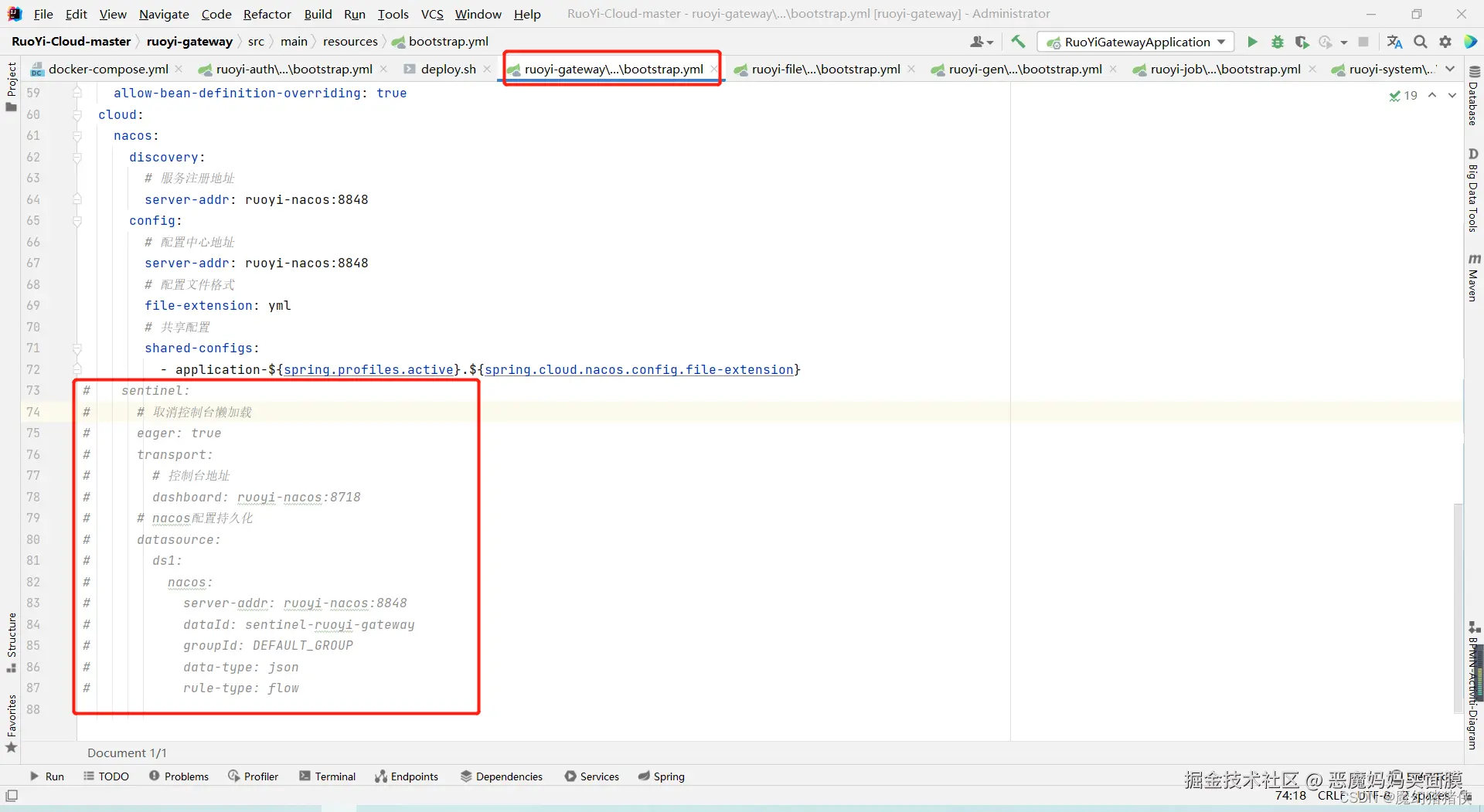
Task: Open the Navigate menu
Action: click(164, 14)
